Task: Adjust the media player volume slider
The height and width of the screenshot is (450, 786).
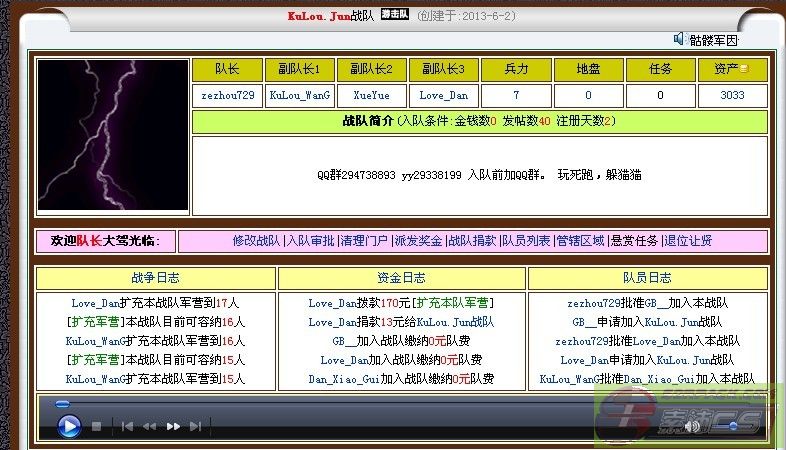Action: (x=730, y=426)
